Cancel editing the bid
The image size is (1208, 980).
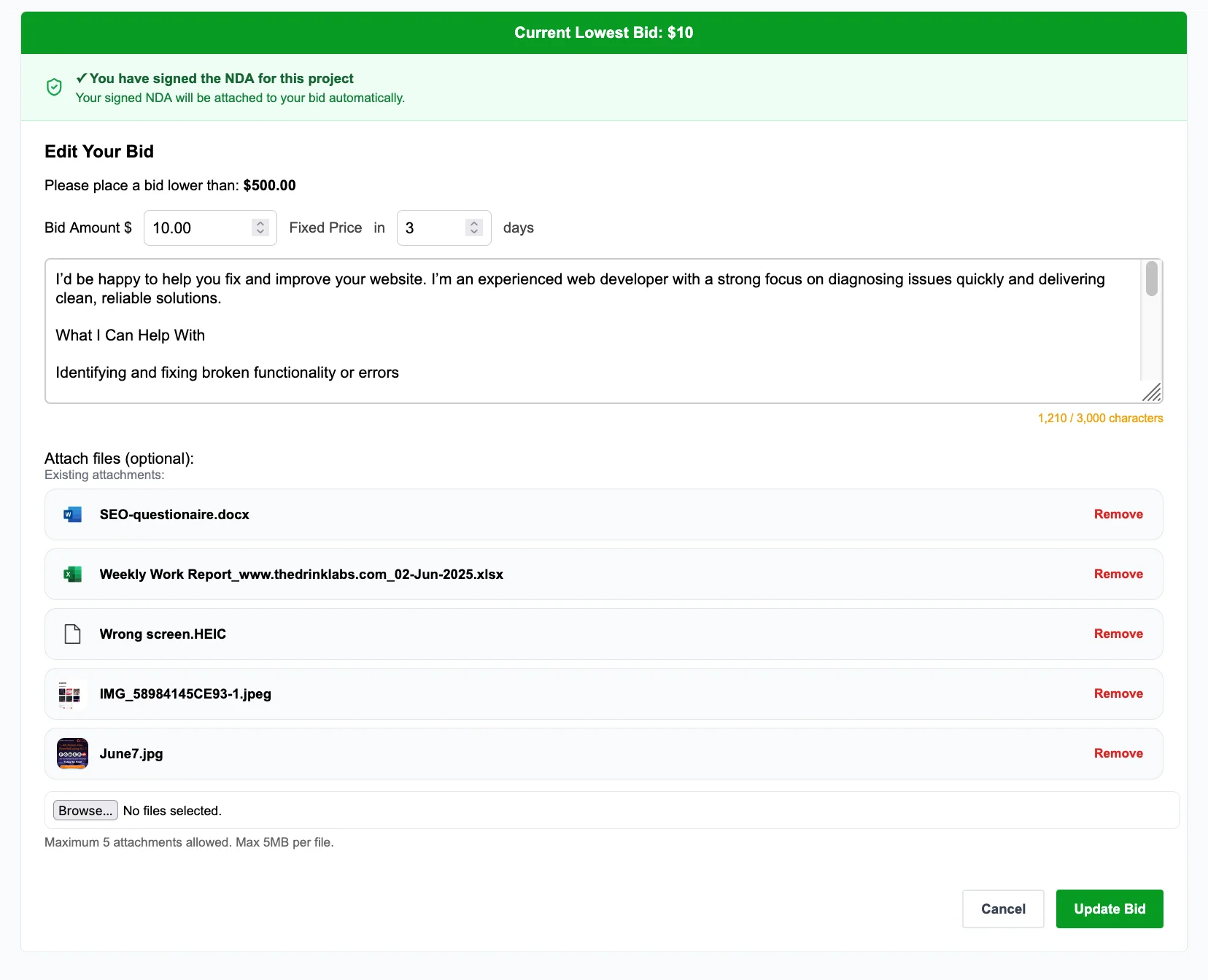pos(1002,909)
